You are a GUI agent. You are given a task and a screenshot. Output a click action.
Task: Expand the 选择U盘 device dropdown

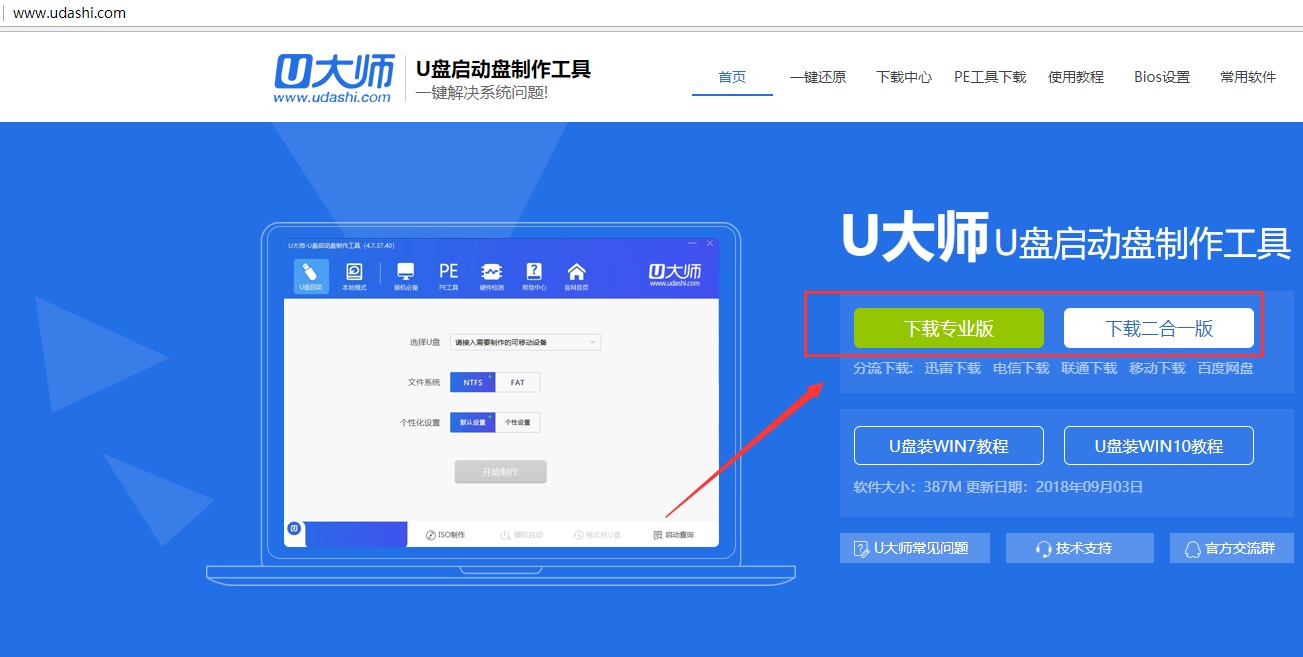pyautogui.click(x=525, y=342)
